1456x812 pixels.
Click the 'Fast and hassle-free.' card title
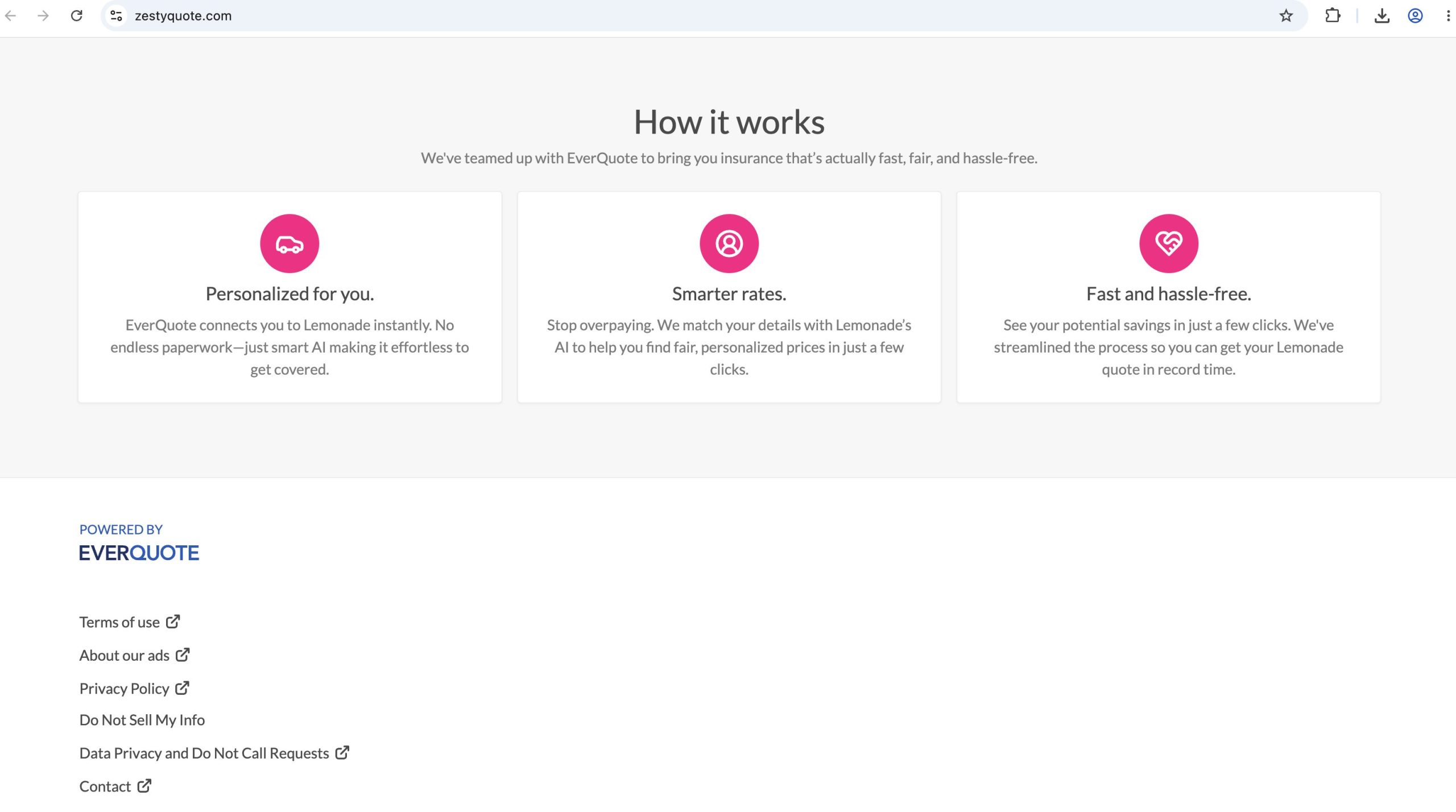tap(1169, 294)
